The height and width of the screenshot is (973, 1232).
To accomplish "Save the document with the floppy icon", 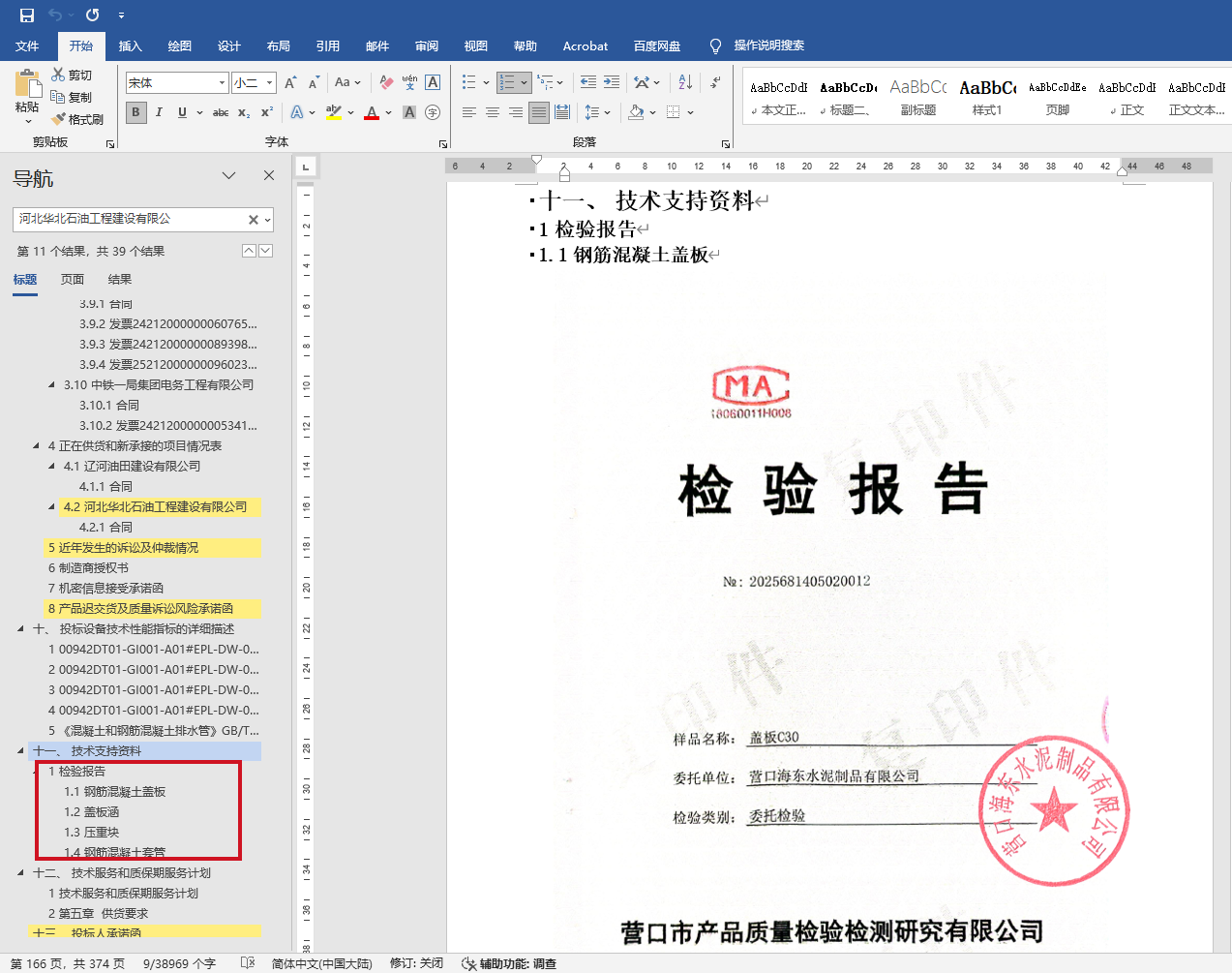I will (x=26, y=15).
